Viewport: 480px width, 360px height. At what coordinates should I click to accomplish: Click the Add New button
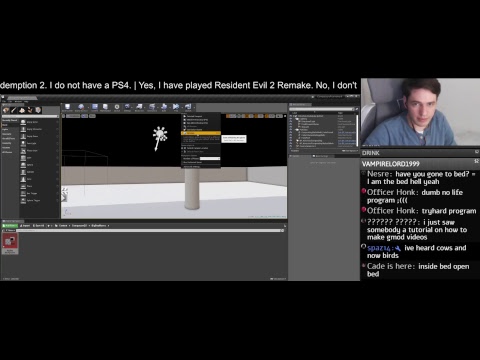[10, 226]
